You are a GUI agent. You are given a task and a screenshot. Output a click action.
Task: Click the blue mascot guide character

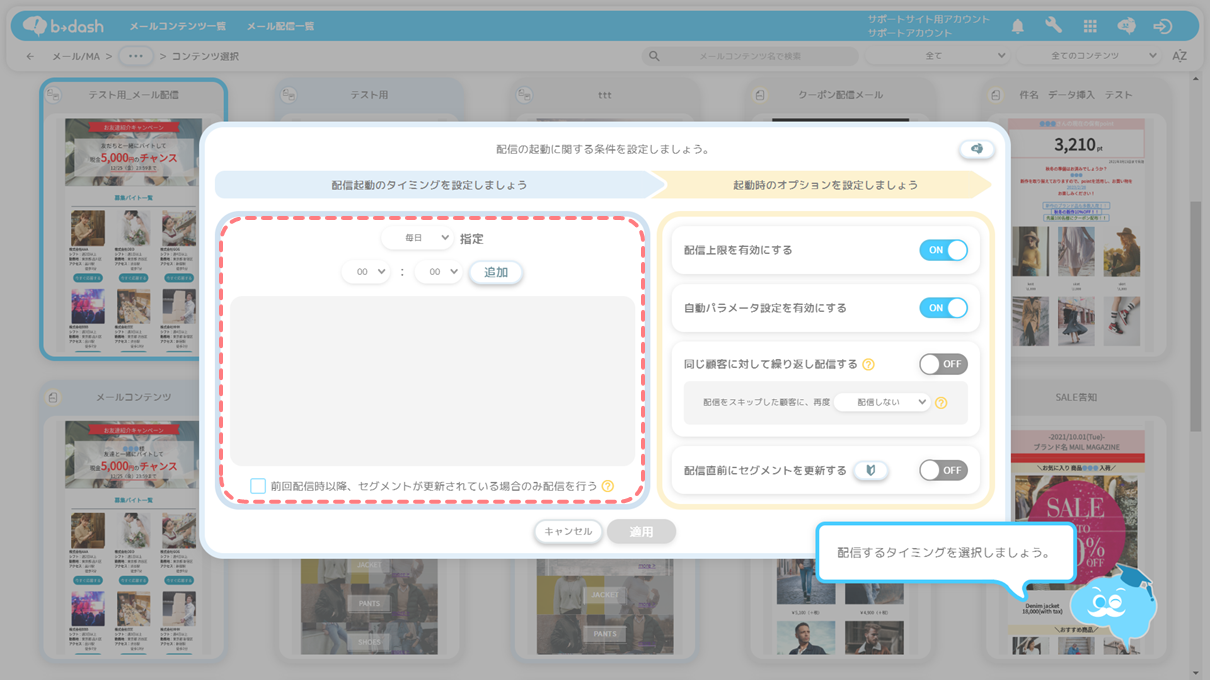point(1112,605)
